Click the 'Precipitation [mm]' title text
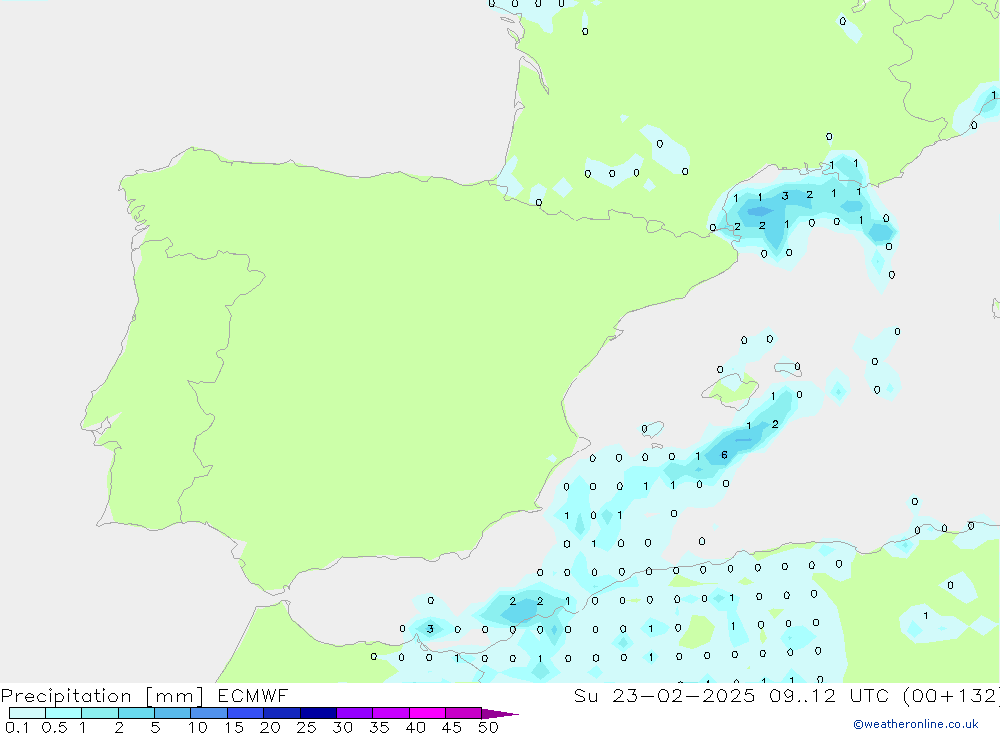Screen dimensions: 1000x733 point(102,696)
